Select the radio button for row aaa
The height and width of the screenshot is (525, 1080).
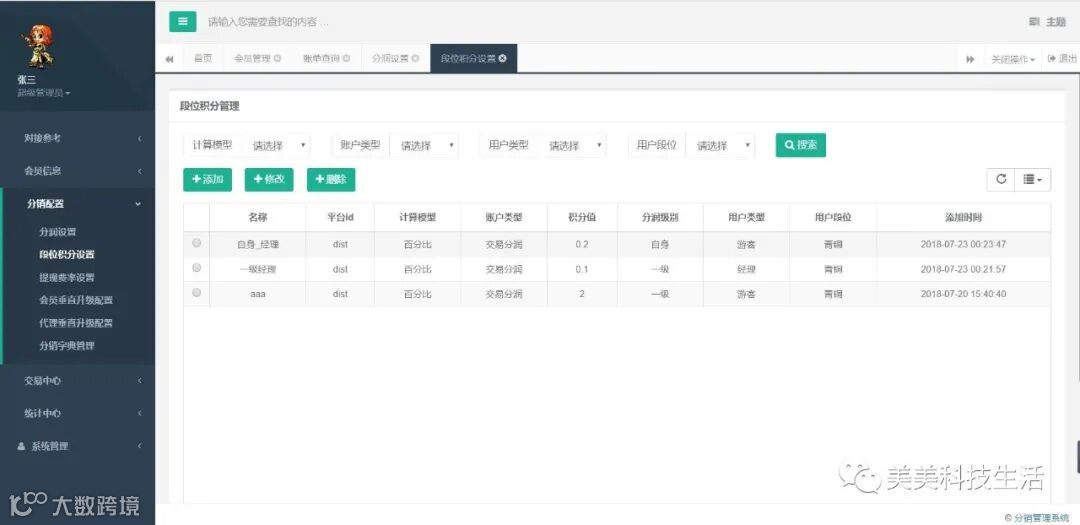coord(197,293)
